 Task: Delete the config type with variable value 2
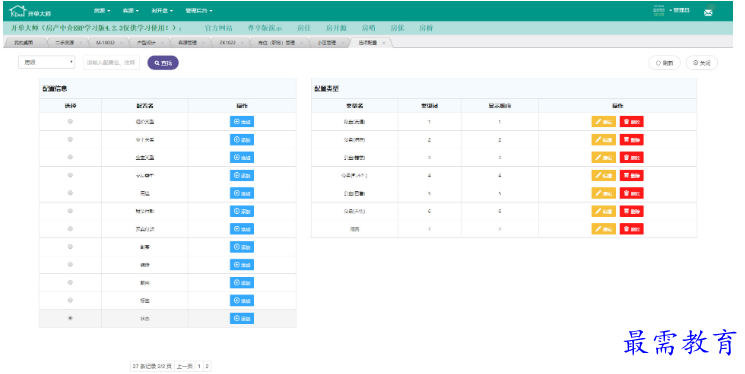[631, 140]
